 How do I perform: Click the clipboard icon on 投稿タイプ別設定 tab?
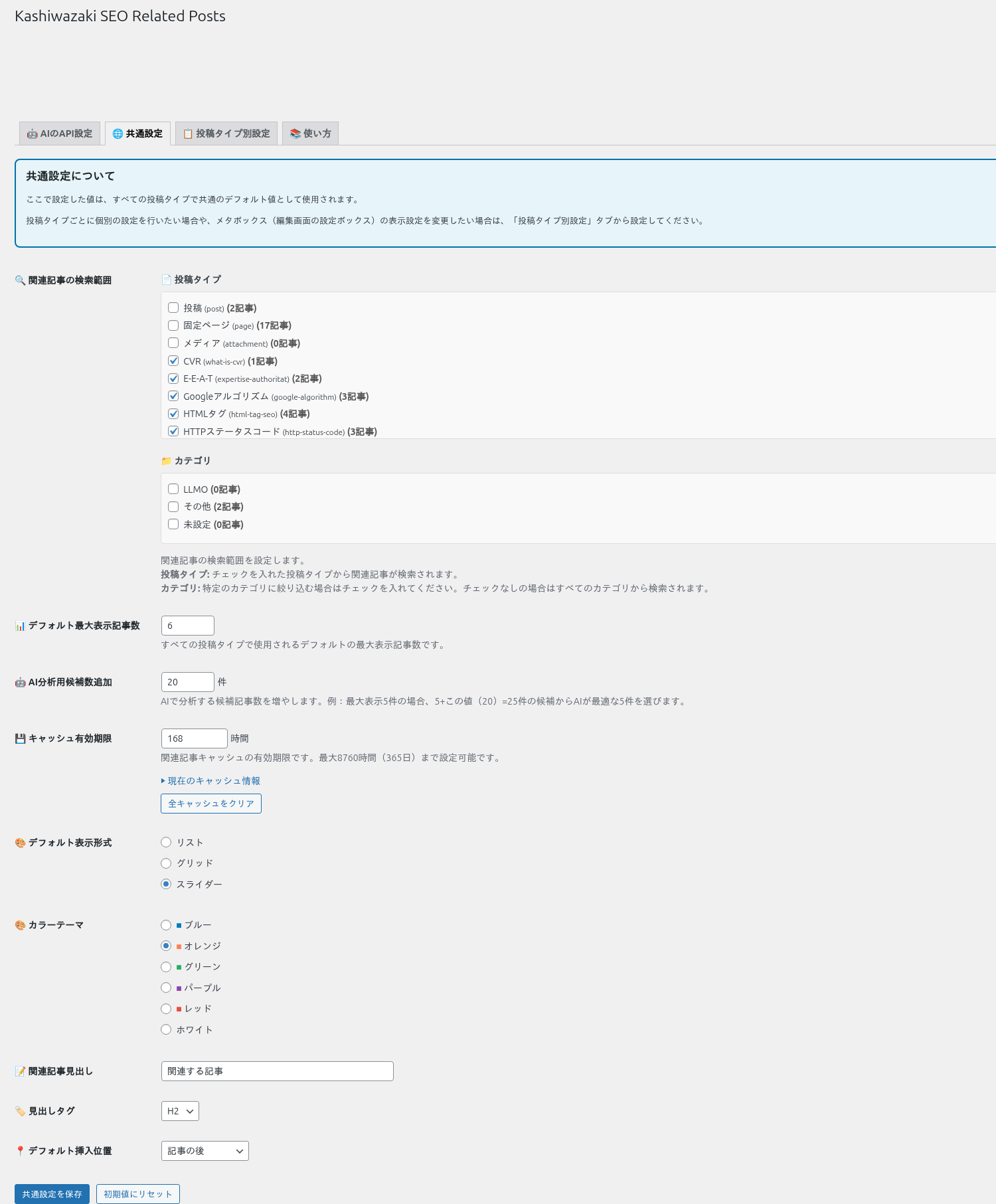coord(188,134)
